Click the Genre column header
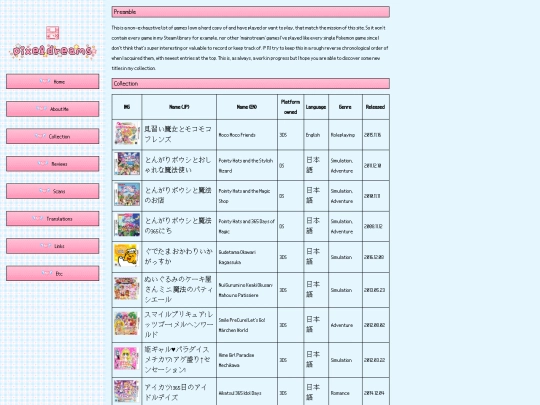The width and height of the screenshot is (540, 405). pos(345,107)
